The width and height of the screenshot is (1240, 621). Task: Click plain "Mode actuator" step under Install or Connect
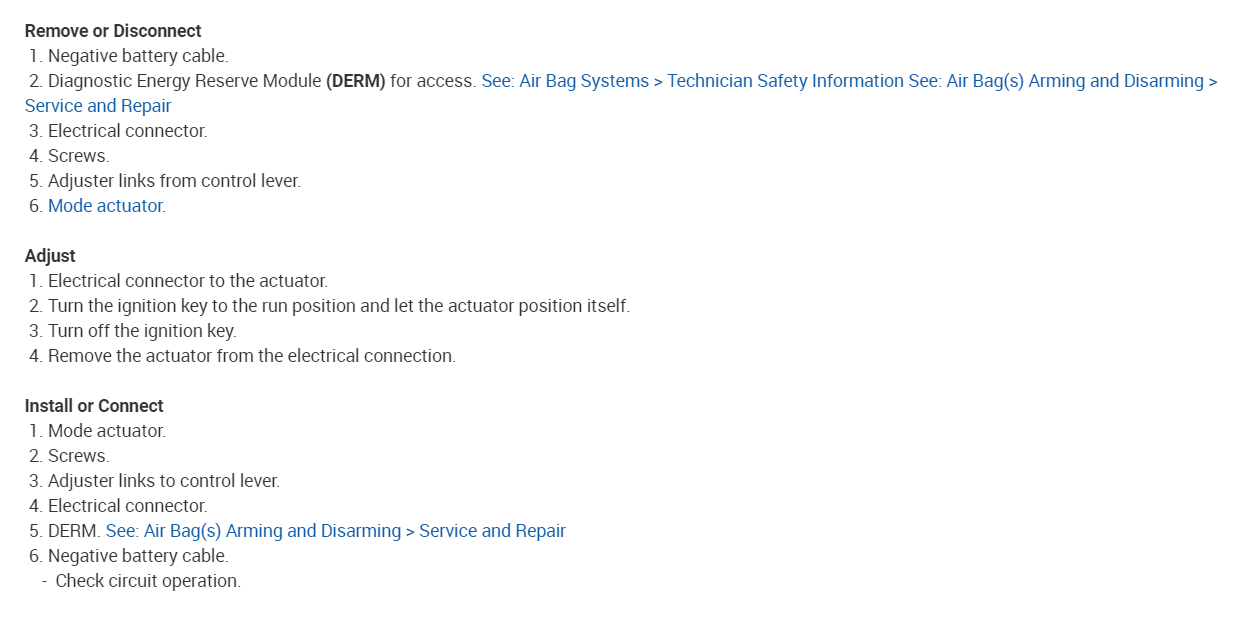pos(106,431)
